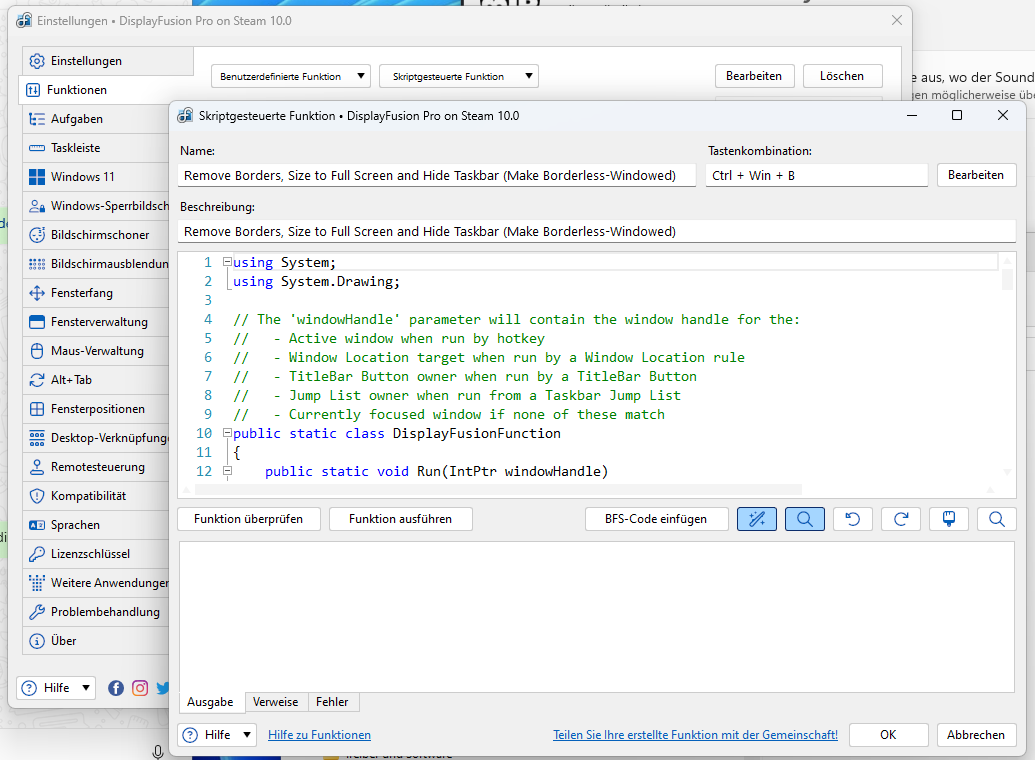
Task: Go to the Taskleiste settings
Action: point(96,148)
